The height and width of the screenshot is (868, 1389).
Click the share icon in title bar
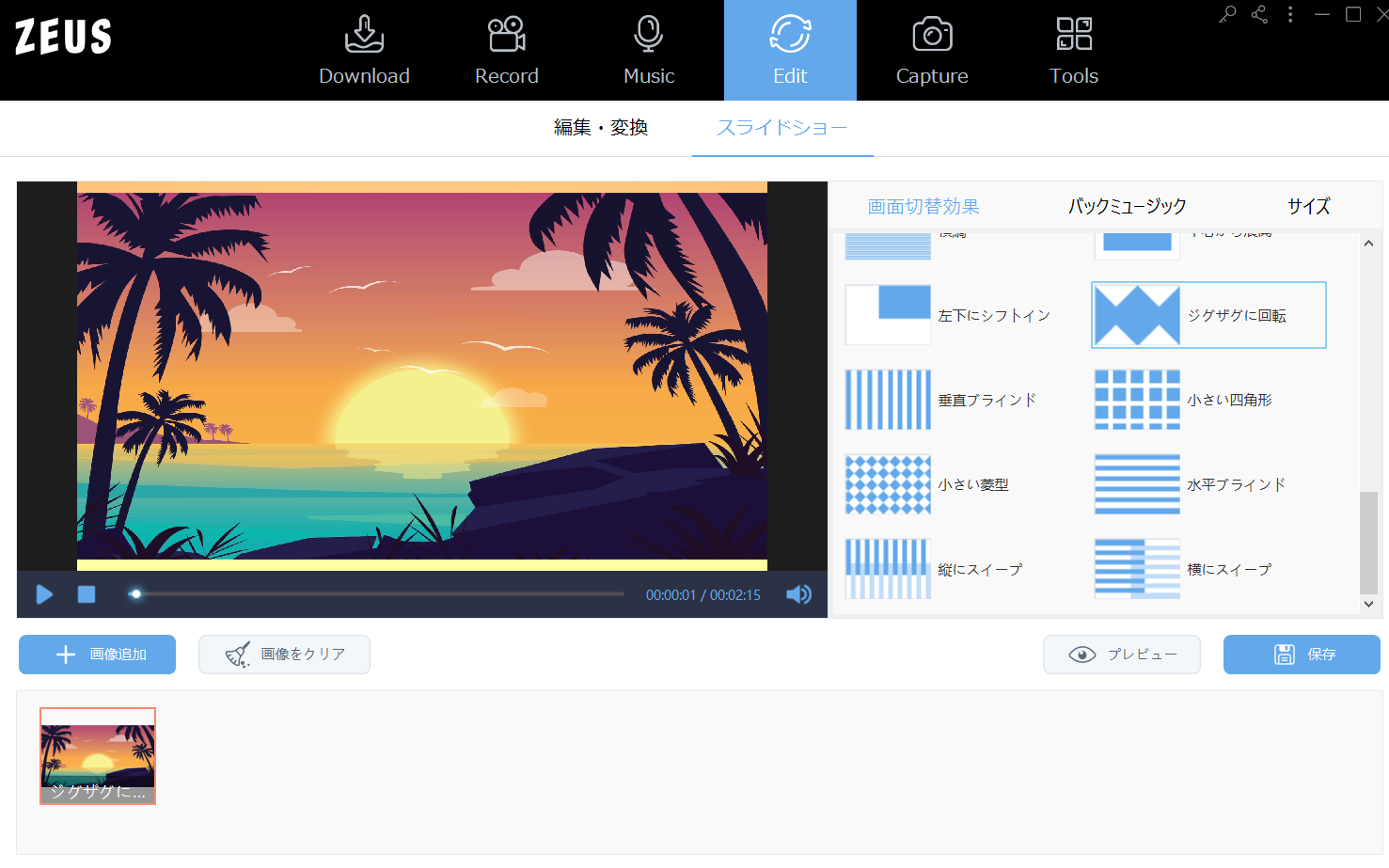[x=1259, y=14]
